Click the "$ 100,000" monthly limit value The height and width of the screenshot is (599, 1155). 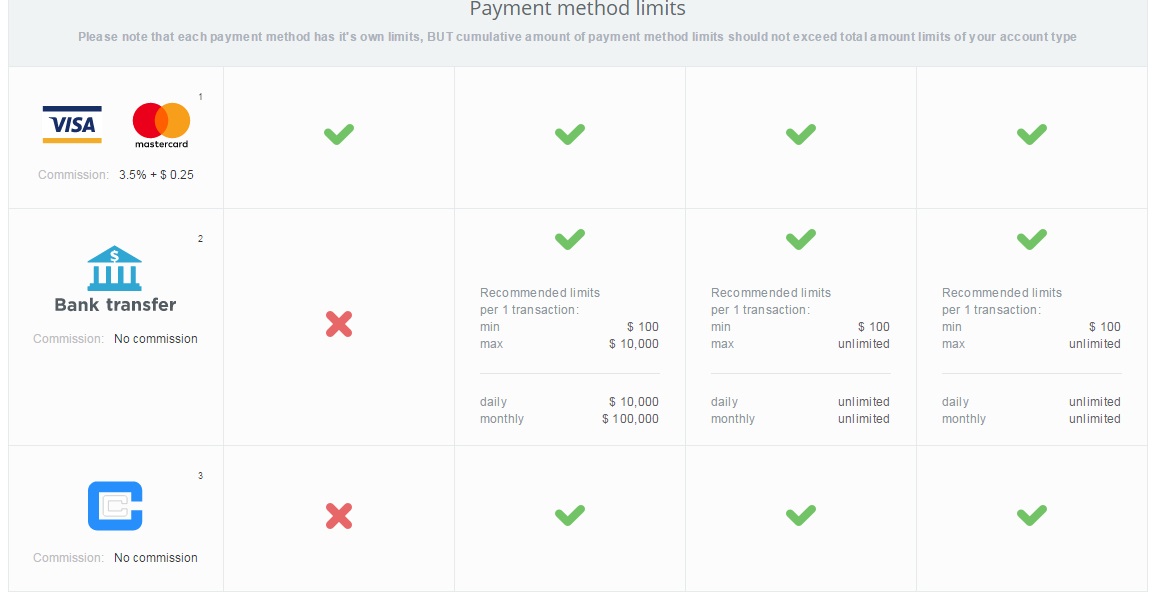(x=630, y=419)
